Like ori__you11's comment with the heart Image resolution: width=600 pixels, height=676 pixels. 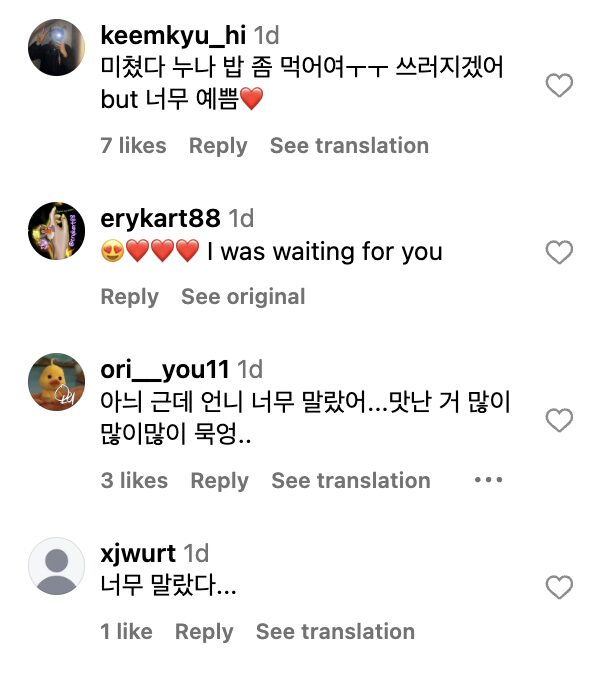tap(559, 420)
